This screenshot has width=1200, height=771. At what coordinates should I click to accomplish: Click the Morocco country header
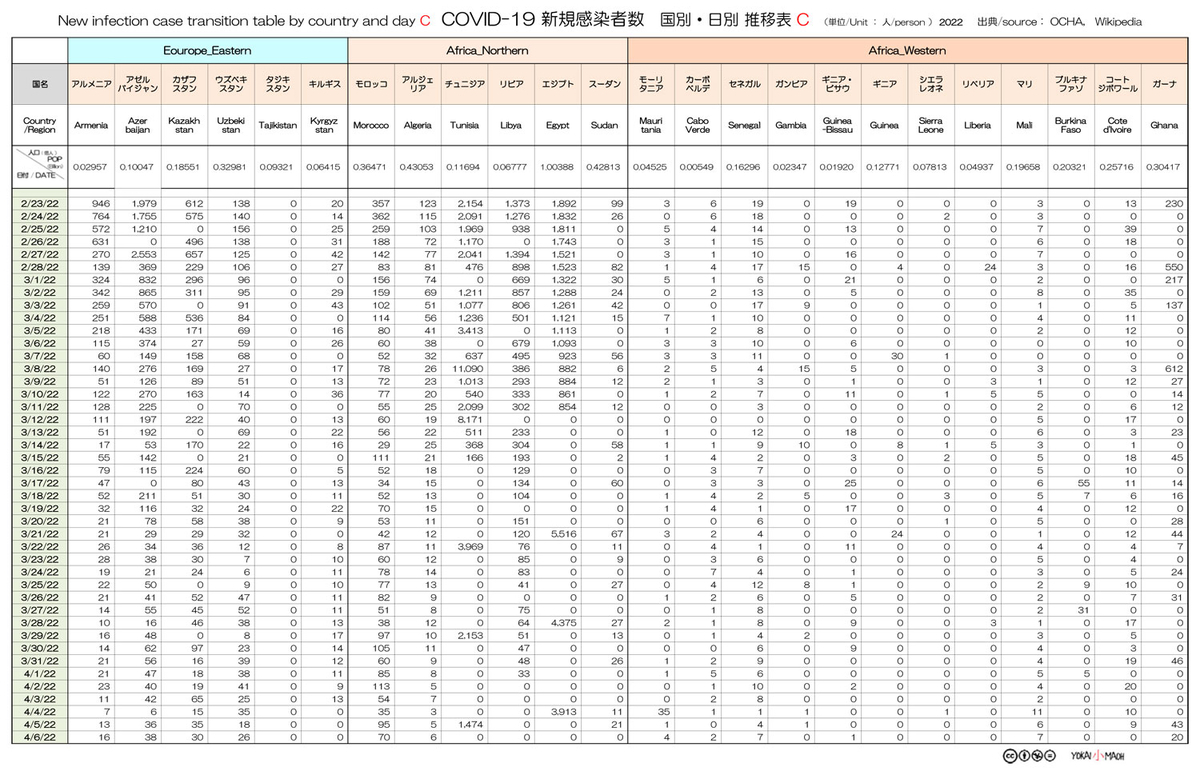371,126
